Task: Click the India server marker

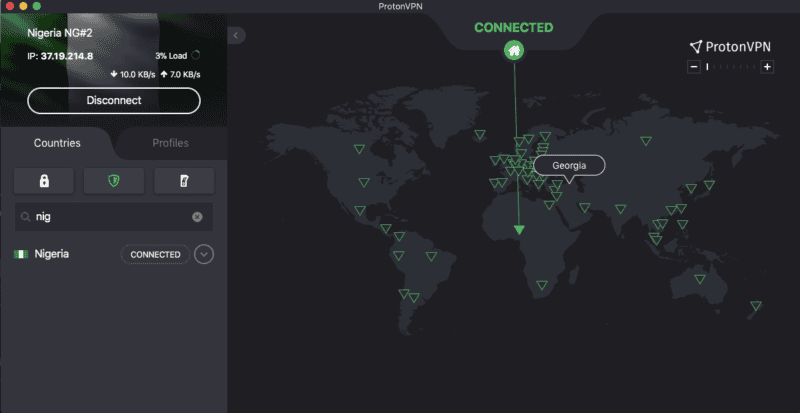Action: (x=620, y=209)
